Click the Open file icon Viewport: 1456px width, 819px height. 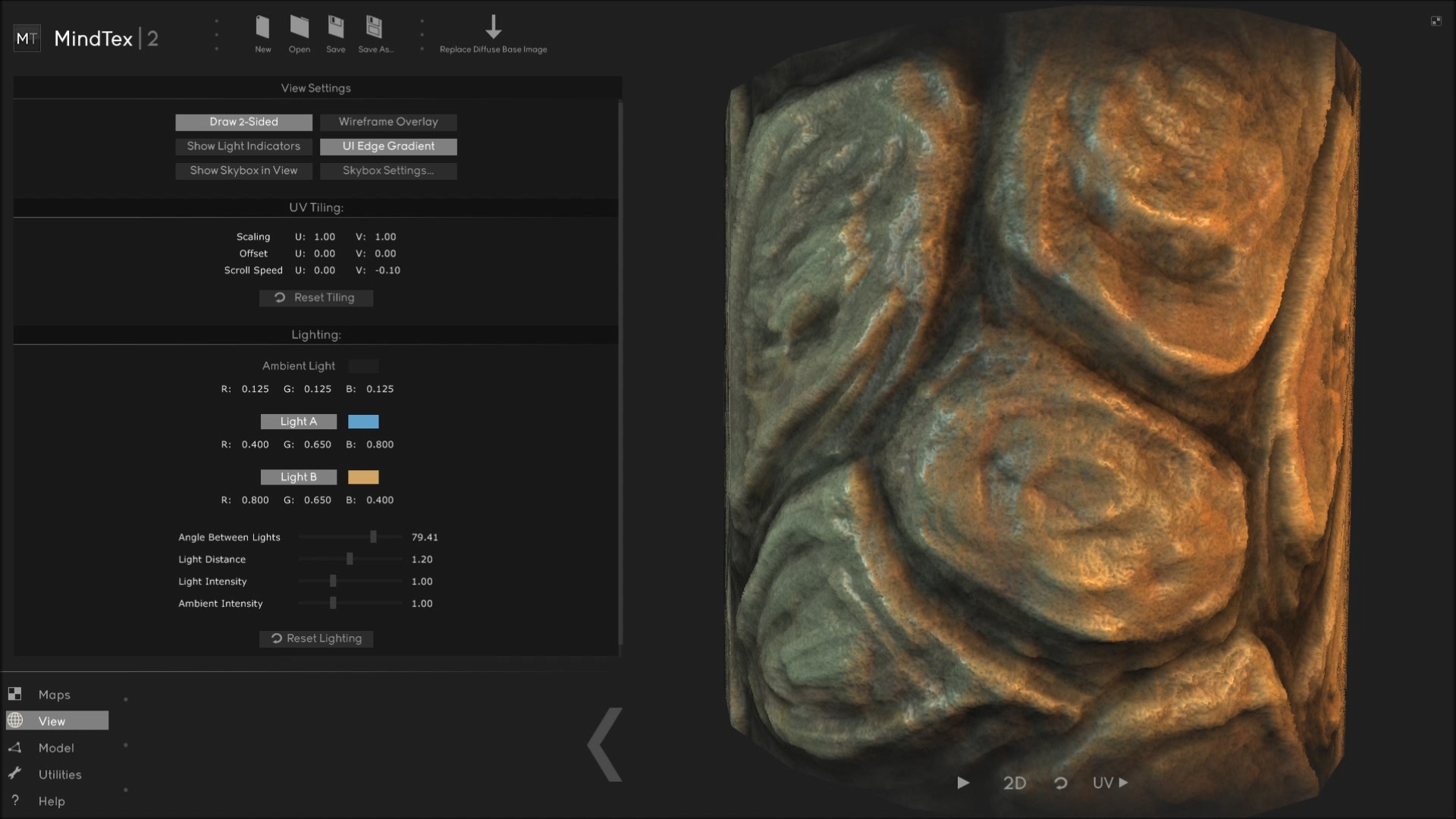coord(299,28)
